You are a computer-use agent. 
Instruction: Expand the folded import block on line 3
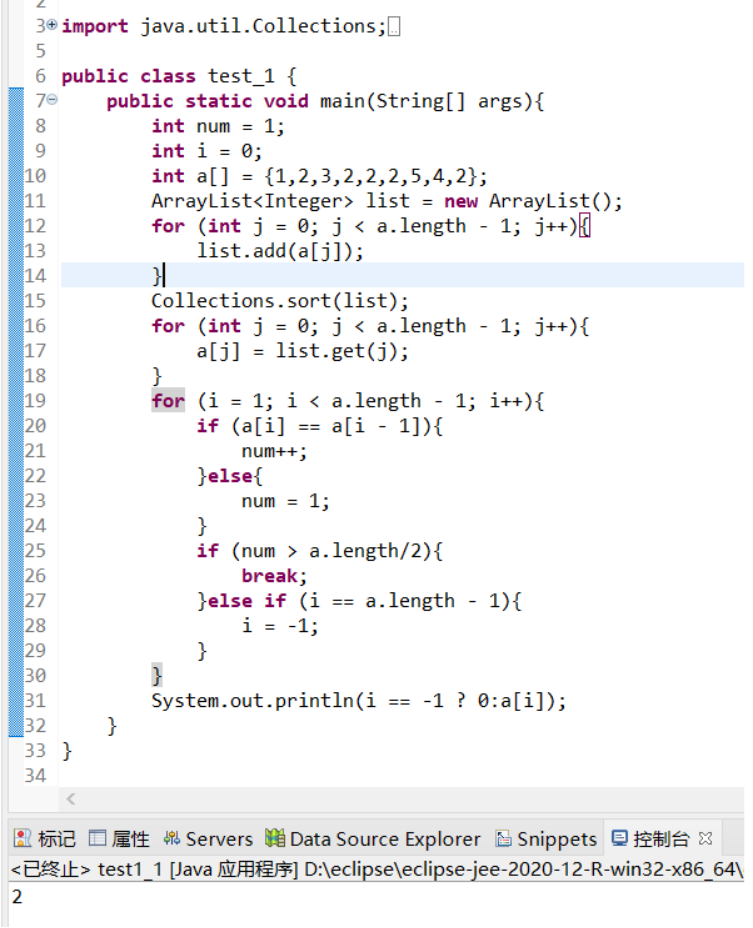(x=52, y=25)
